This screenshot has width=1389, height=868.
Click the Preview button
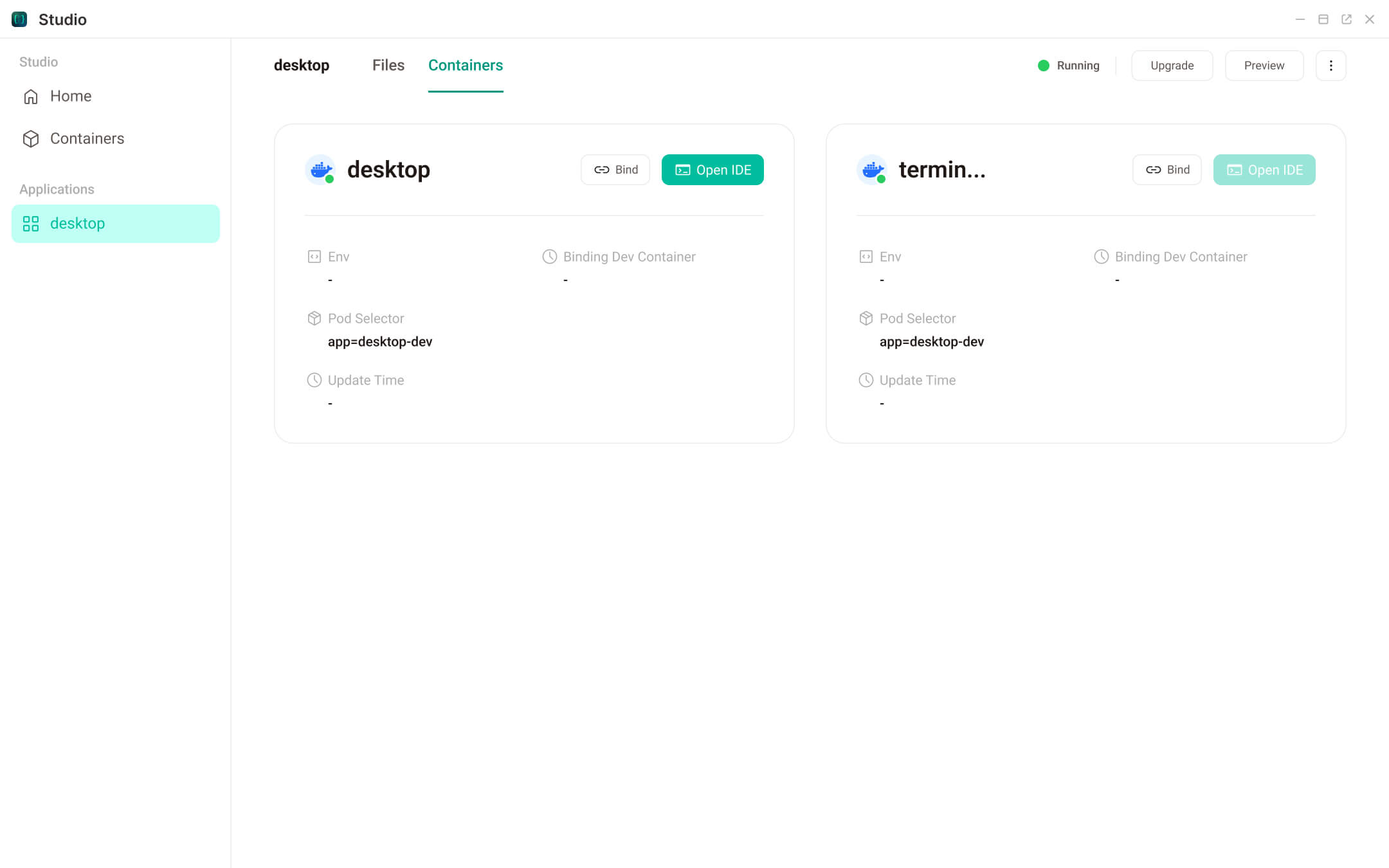click(x=1264, y=66)
